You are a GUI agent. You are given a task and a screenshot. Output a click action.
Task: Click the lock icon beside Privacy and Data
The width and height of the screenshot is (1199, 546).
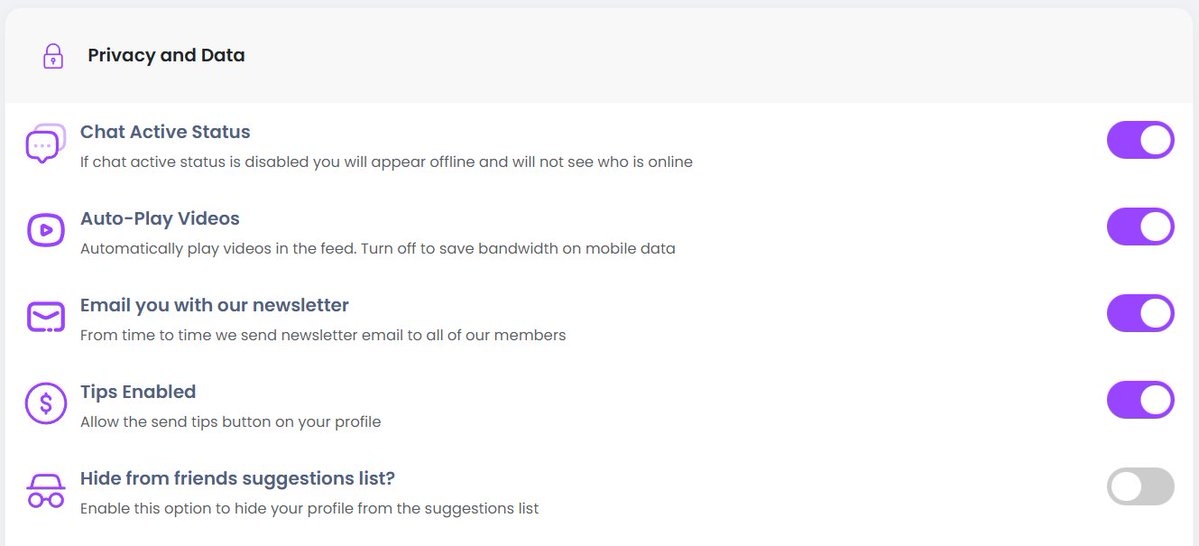53,56
